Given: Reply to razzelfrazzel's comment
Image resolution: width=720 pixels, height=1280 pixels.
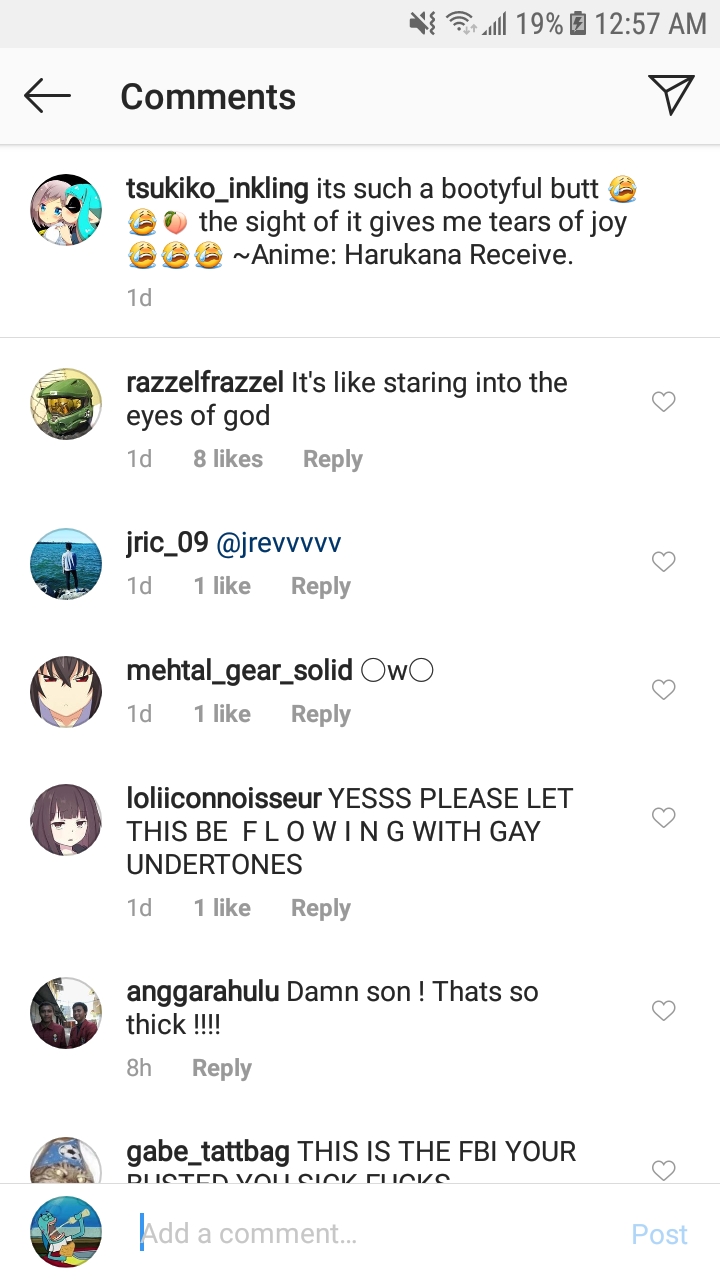Looking at the screenshot, I should coord(332,459).
